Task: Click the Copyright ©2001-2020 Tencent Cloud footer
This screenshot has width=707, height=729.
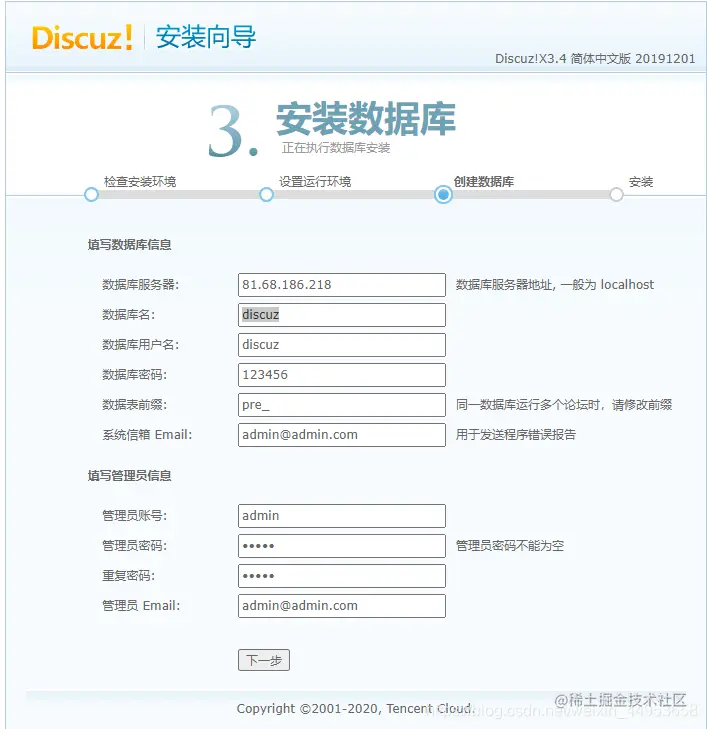Action: pyautogui.click(x=356, y=709)
